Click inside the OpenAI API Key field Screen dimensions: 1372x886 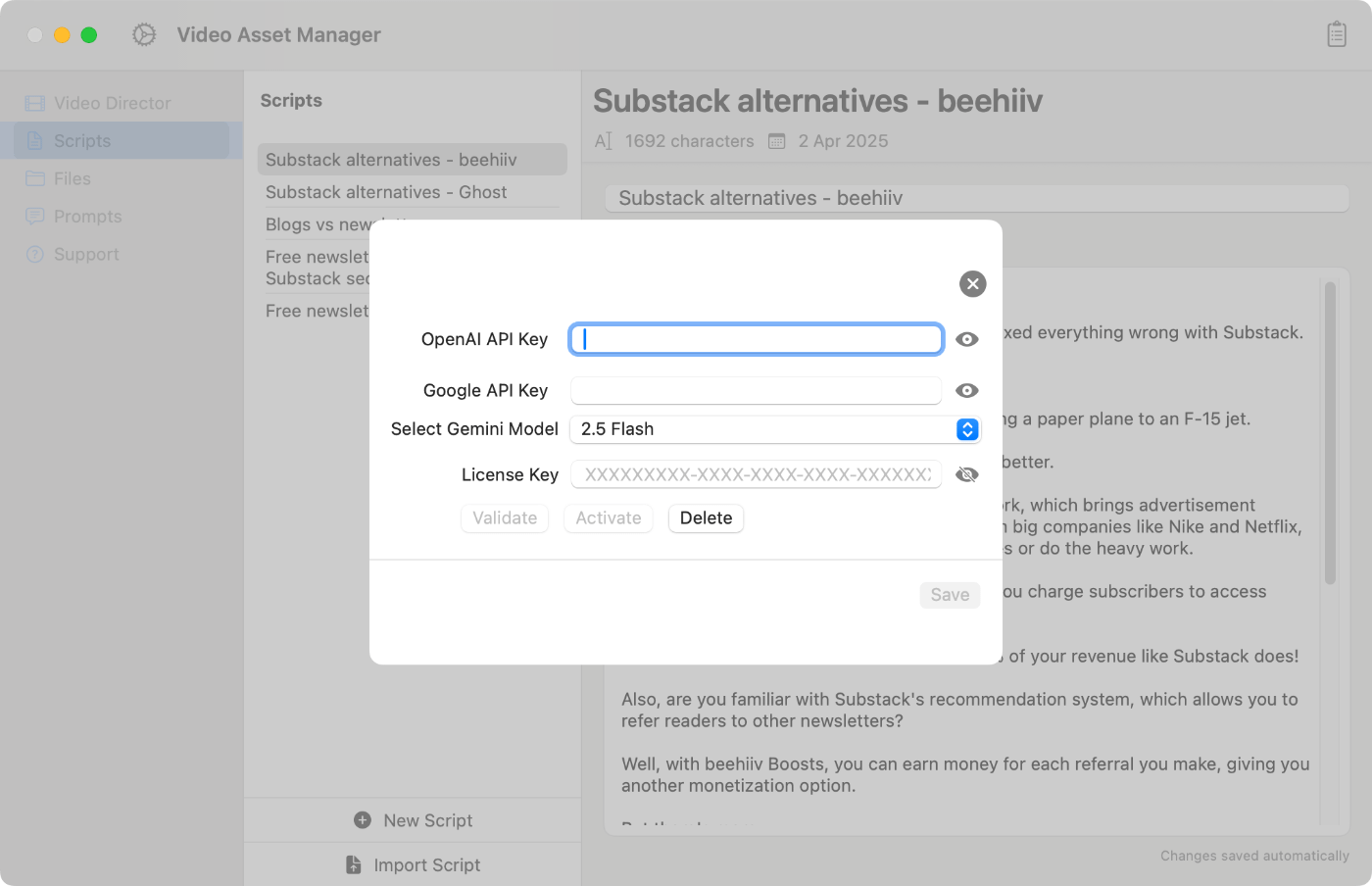point(755,338)
